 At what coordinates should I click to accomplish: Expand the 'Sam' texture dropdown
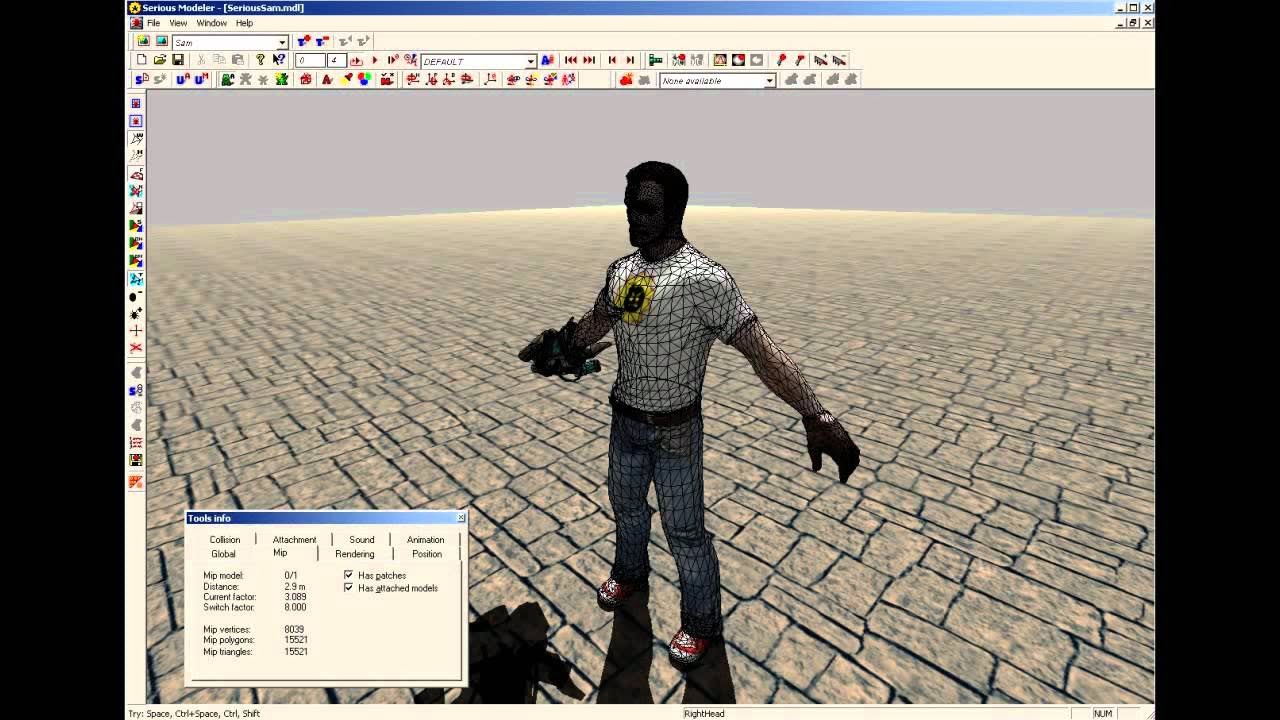pyautogui.click(x=282, y=43)
